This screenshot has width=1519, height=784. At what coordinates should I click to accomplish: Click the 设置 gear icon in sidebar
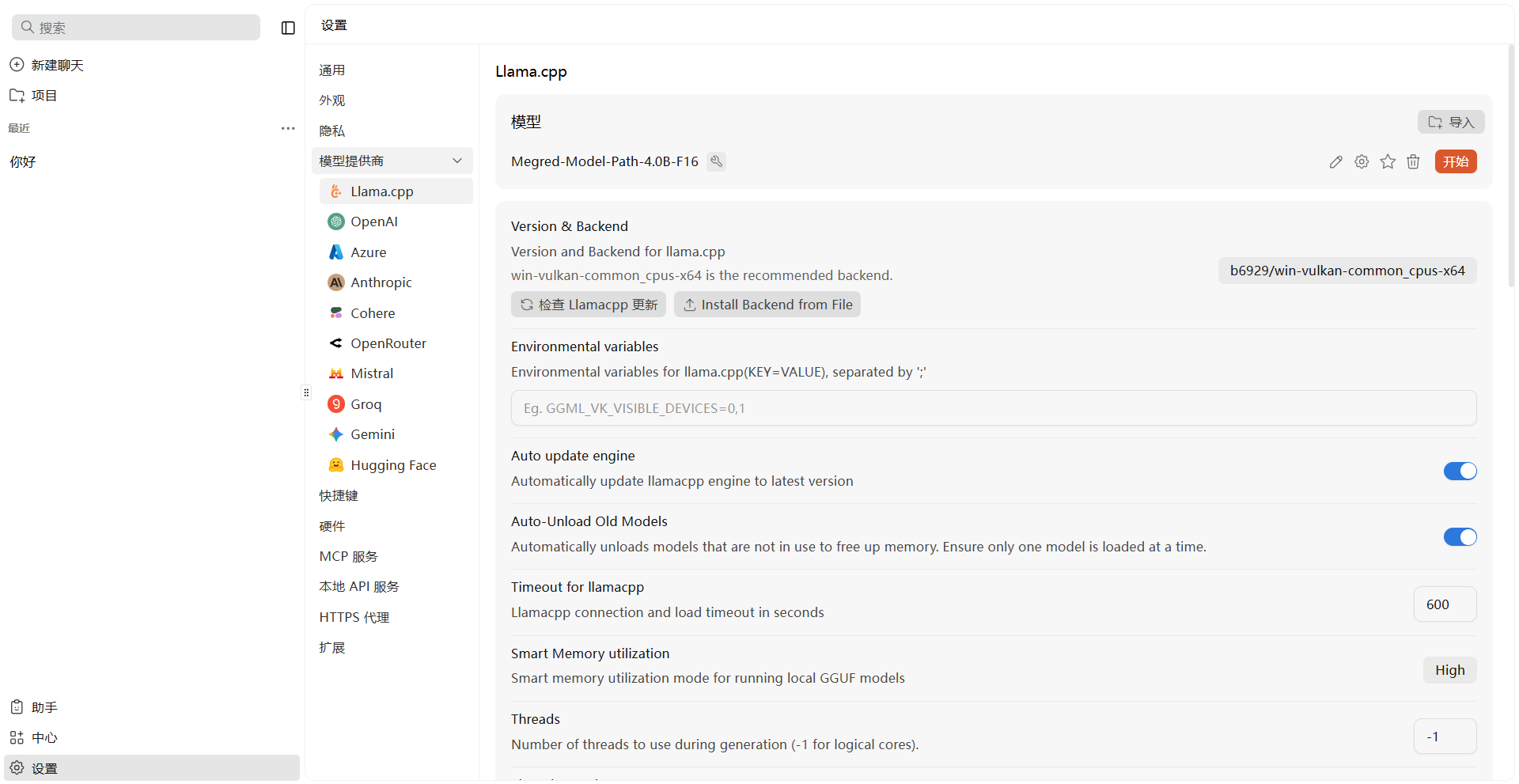(x=17, y=767)
